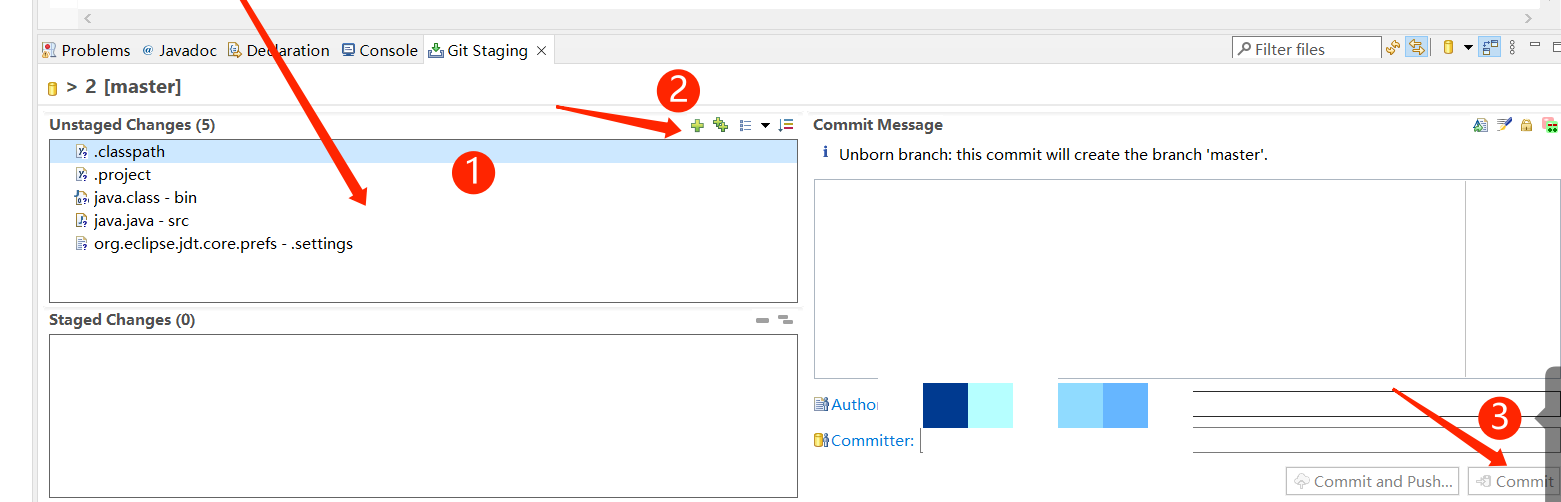The image size is (1561, 502).
Task: Select the .project file
Action: point(122,175)
